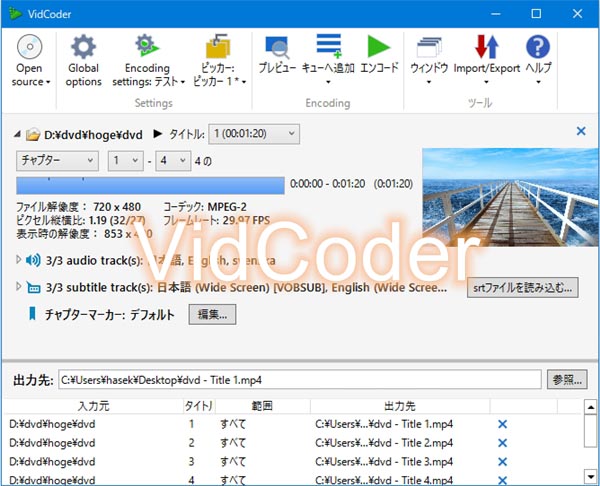This screenshot has height=486, width=600.
Task: Open the チャプター range type dropdown
Action: pos(57,160)
